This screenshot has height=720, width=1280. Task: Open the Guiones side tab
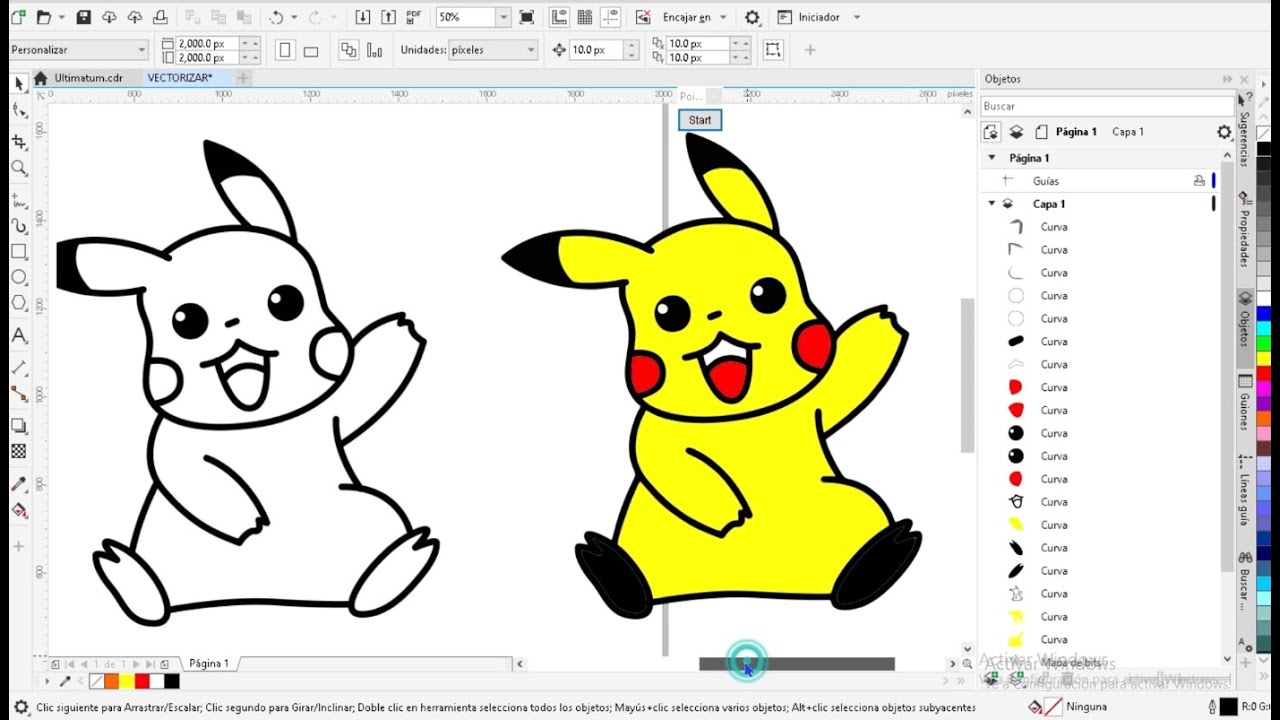click(x=1245, y=403)
